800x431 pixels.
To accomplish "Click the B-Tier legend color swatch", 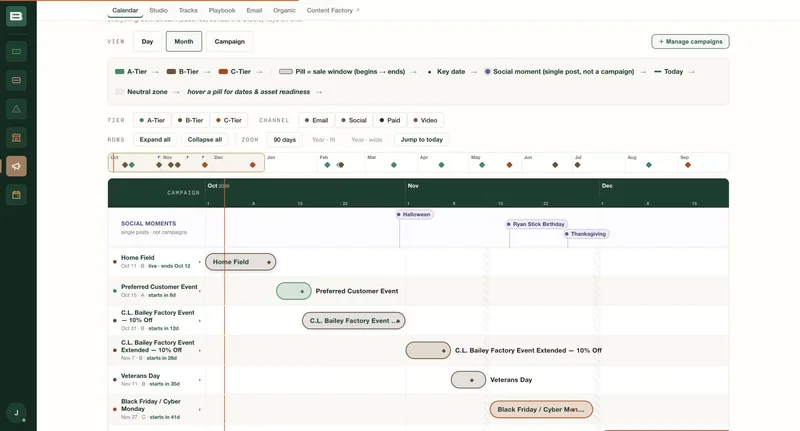I will click(x=171, y=72).
